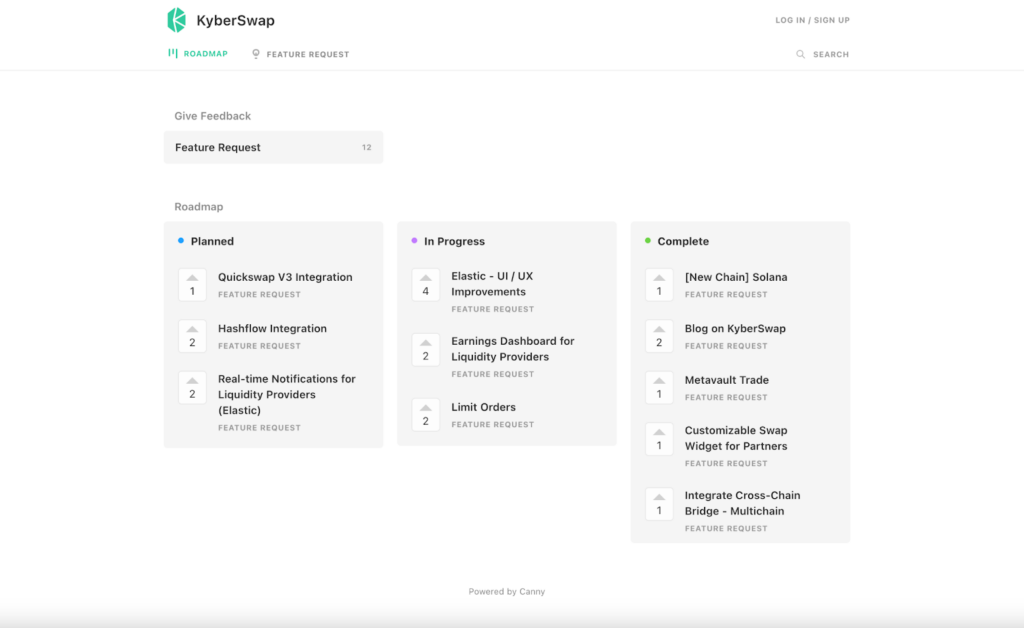Open Elastic - UI / UX Improvements post
This screenshot has width=1024, height=628.
click(492, 284)
